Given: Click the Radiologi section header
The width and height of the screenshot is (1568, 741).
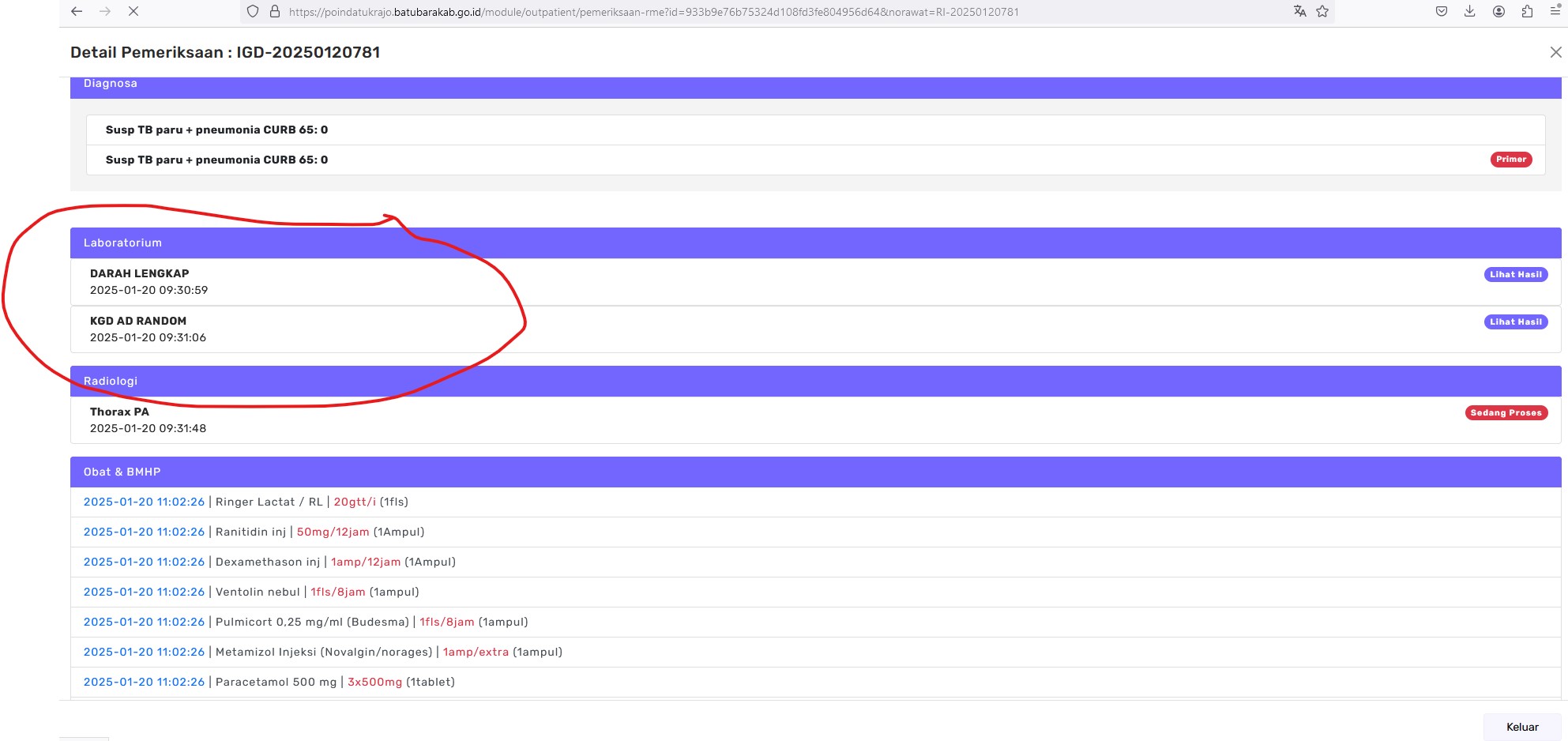Looking at the screenshot, I should (x=815, y=381).
